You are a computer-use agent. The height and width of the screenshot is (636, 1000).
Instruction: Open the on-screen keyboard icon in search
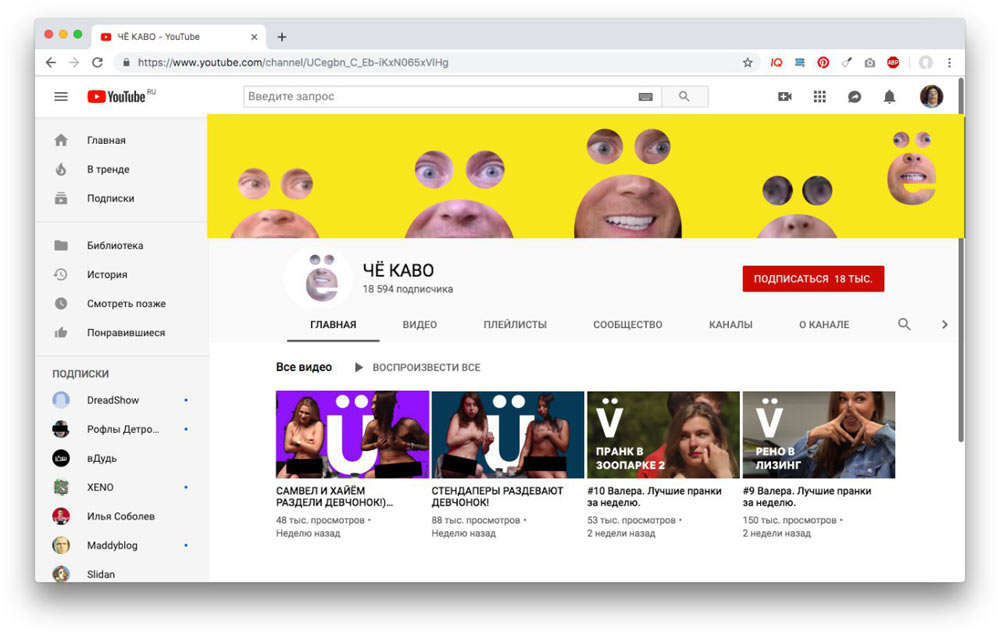pyautogui.click(x=645, y=97)
